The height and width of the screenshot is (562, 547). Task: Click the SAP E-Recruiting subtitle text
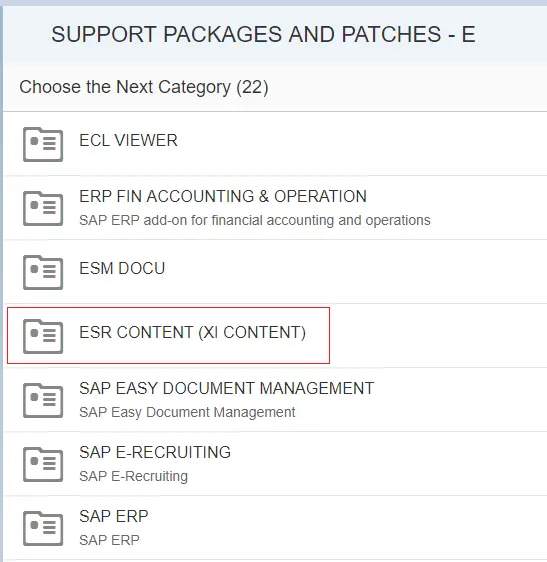pos(133,476)
